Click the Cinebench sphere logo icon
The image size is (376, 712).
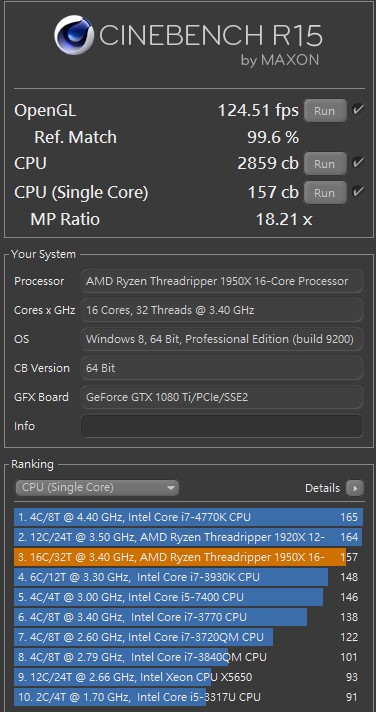click(x=74, y=35)
